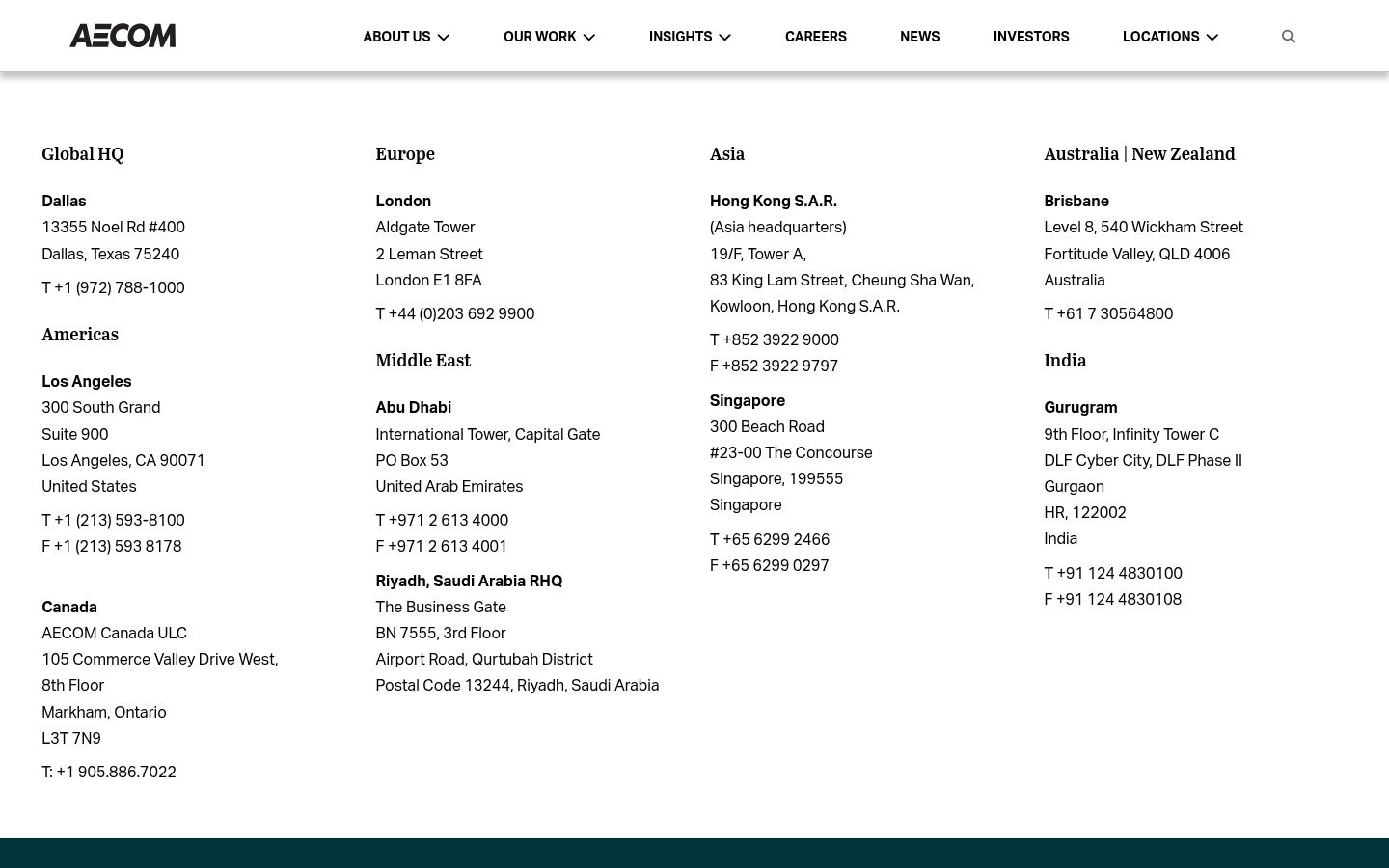The height and width of the screenshot is (868, 1389).
Task: Click Los Angeles fax +1 (213) 593 8178
Action: coord(118,546)
